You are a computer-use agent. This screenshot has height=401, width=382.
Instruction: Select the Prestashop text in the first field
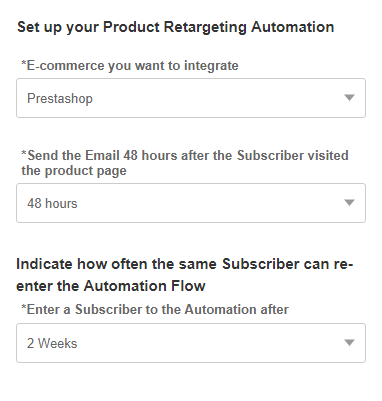pos(60,98)
